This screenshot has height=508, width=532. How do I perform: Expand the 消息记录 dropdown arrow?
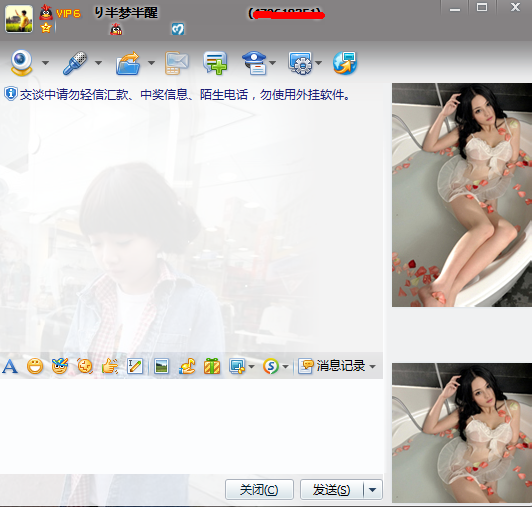tap(372, 366)
